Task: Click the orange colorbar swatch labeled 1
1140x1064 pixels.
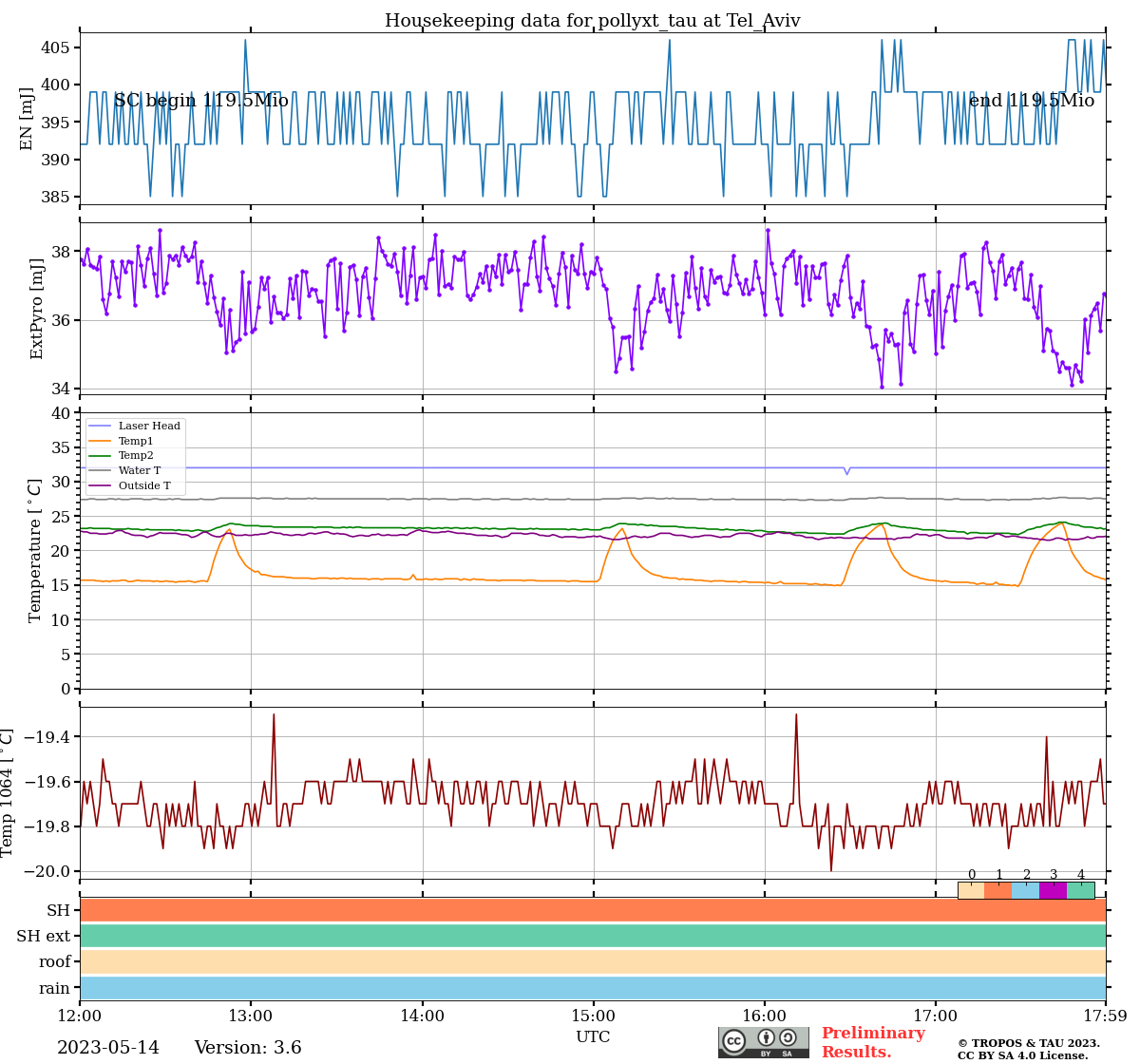Action: [x=998, y=890]
